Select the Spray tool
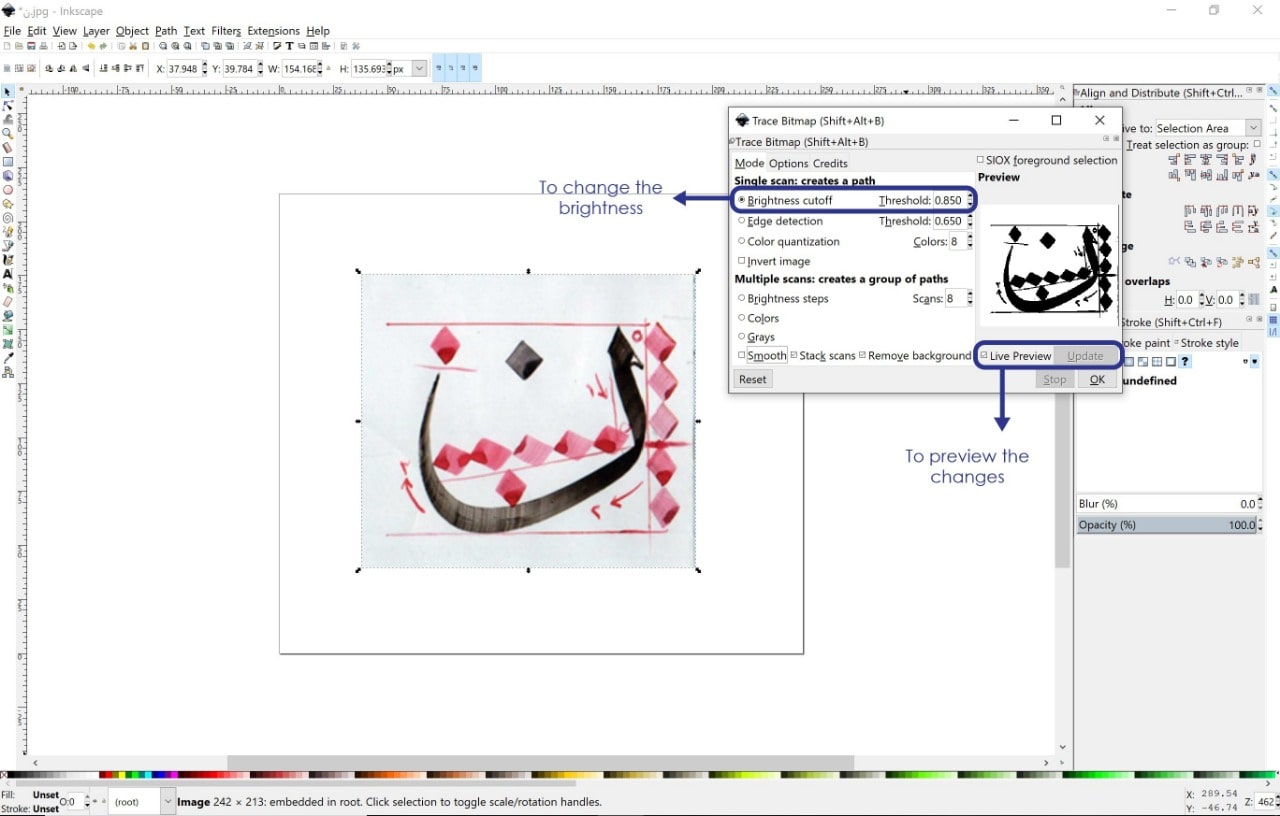Image resolution: width=1280 pixels, height=816 pixels. [7, 287]
